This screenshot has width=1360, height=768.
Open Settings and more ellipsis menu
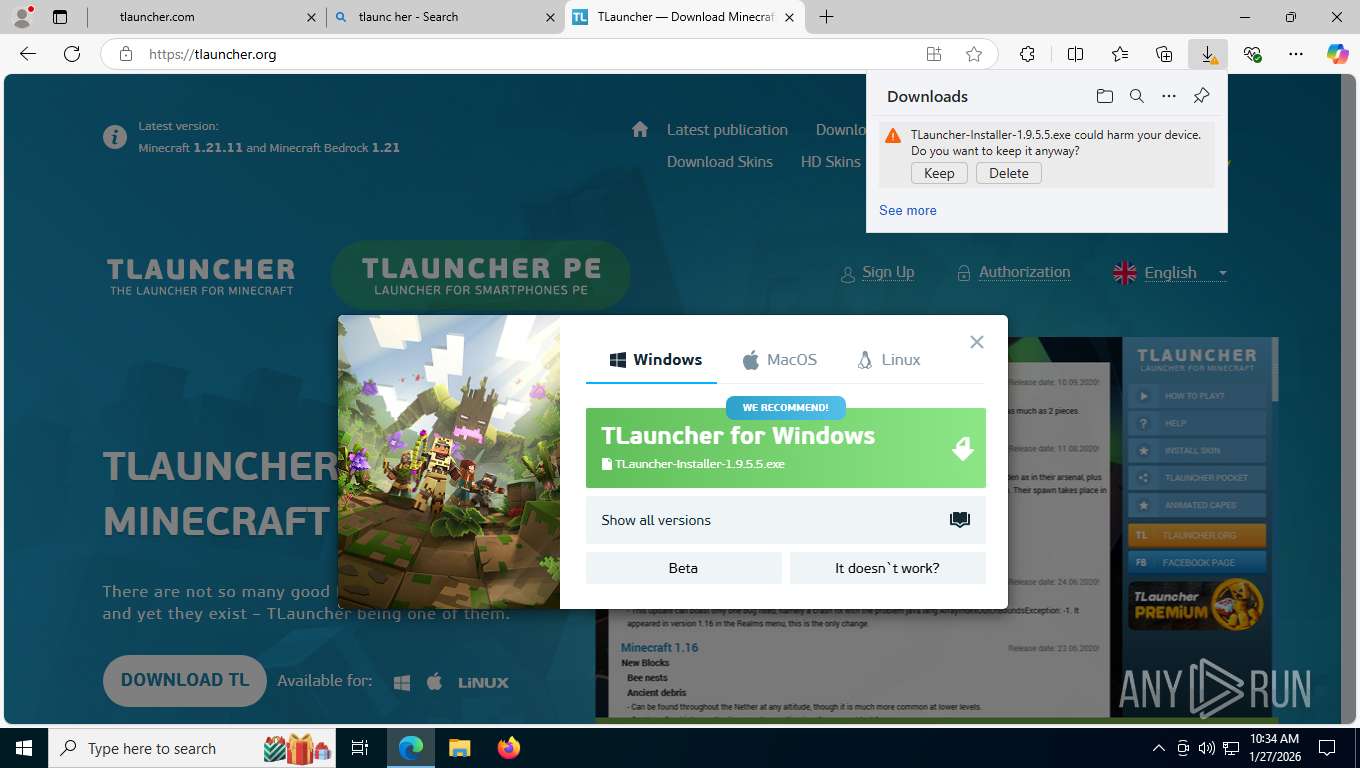coord(1296,54)
